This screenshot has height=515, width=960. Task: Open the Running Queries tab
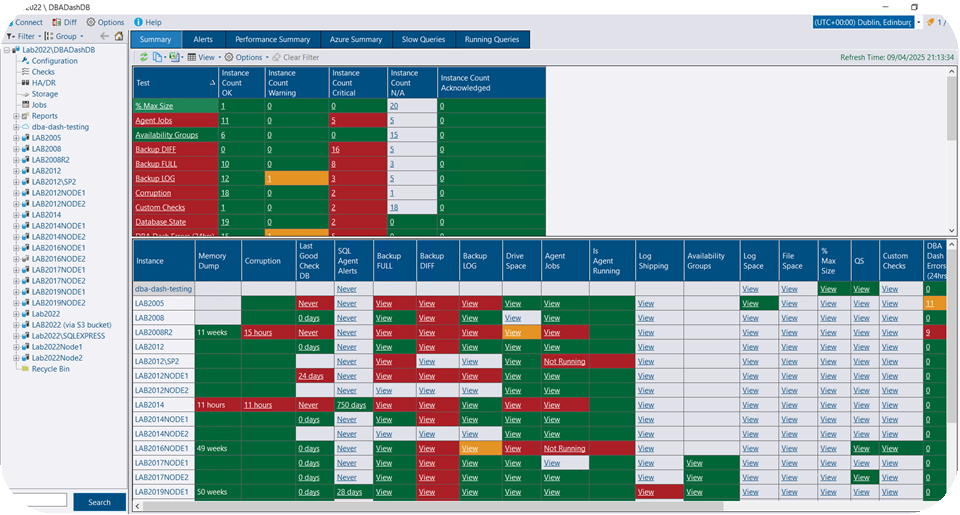pyautogui.click(x=492, y=39)
